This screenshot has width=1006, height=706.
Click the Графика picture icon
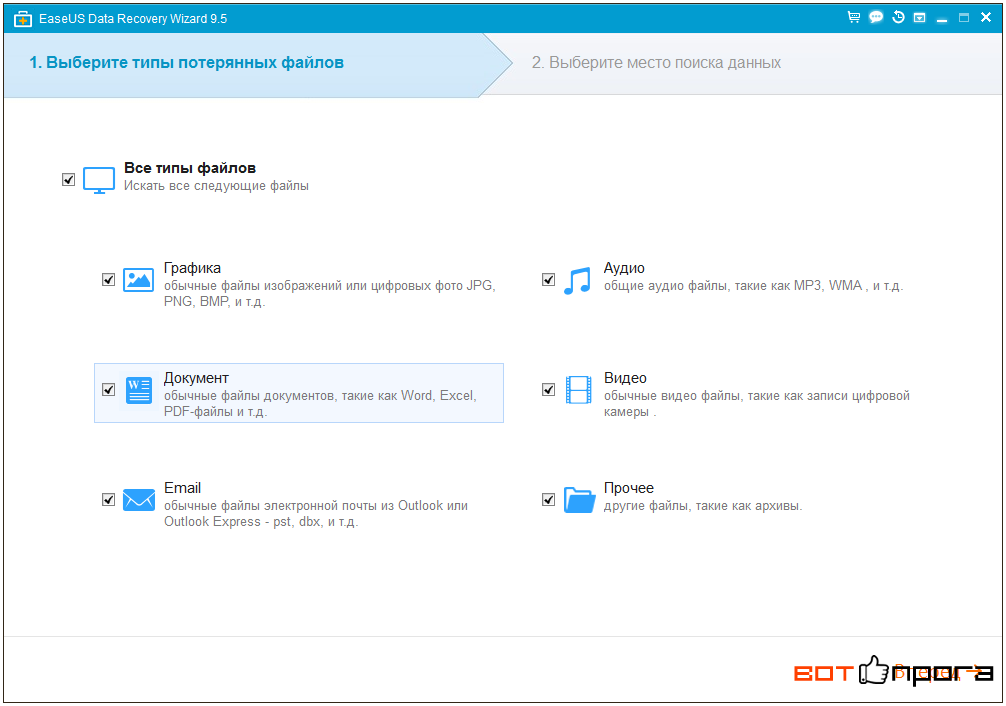[139, 280]
